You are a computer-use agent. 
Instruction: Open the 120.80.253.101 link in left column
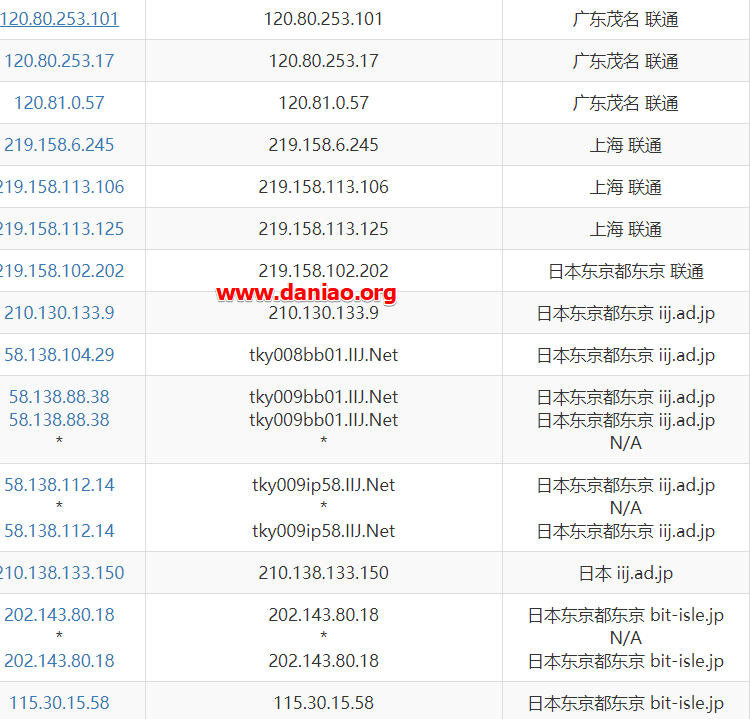(59, 19)
